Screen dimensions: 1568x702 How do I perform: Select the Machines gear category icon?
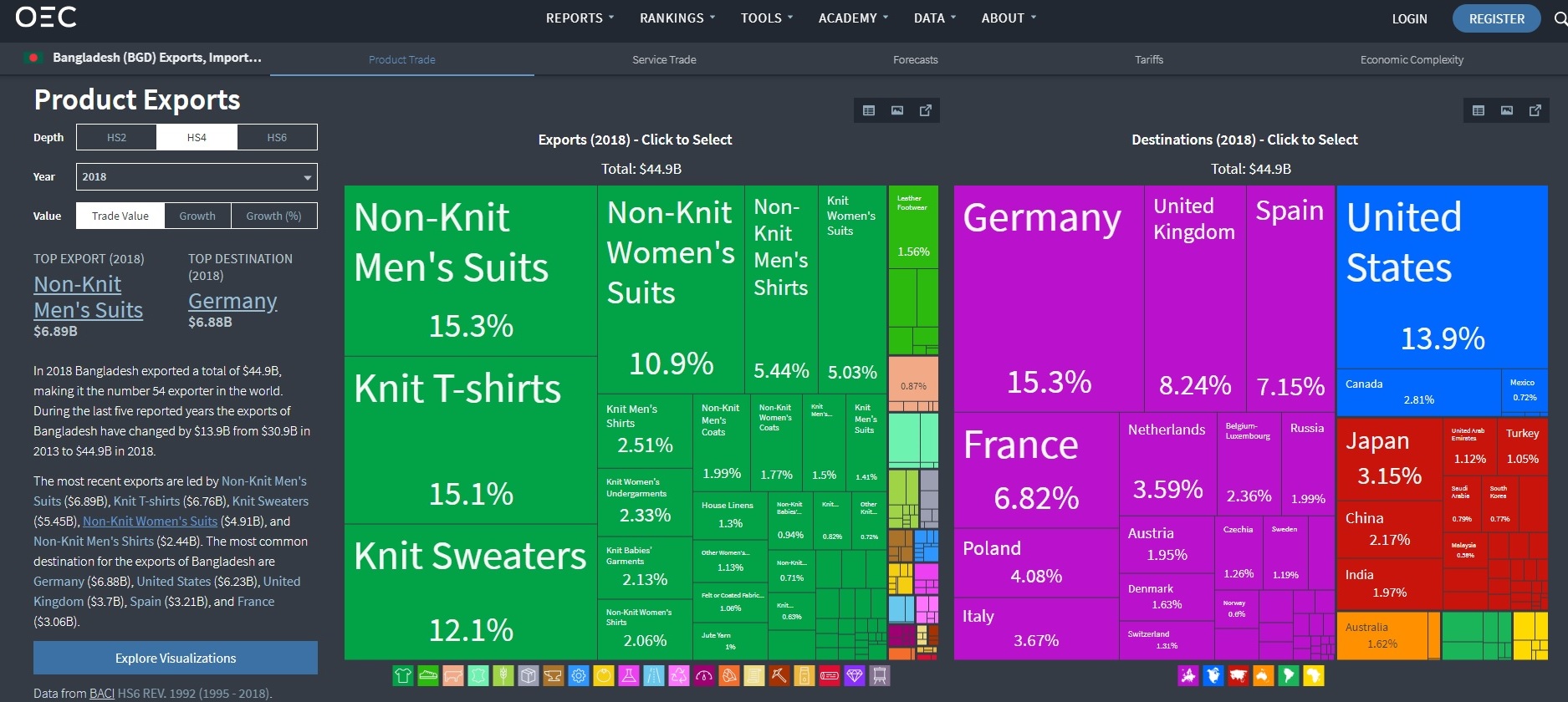point(579,675)
